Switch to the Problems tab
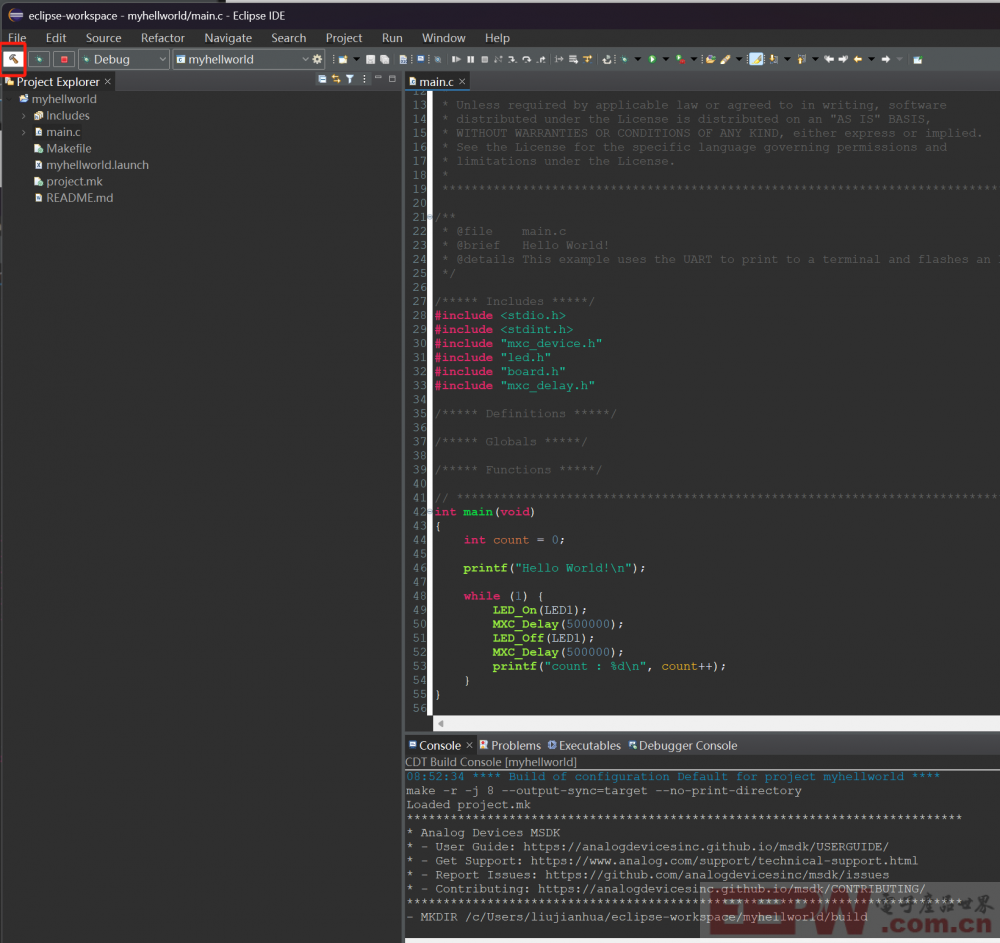 click(x=510, y=745)
